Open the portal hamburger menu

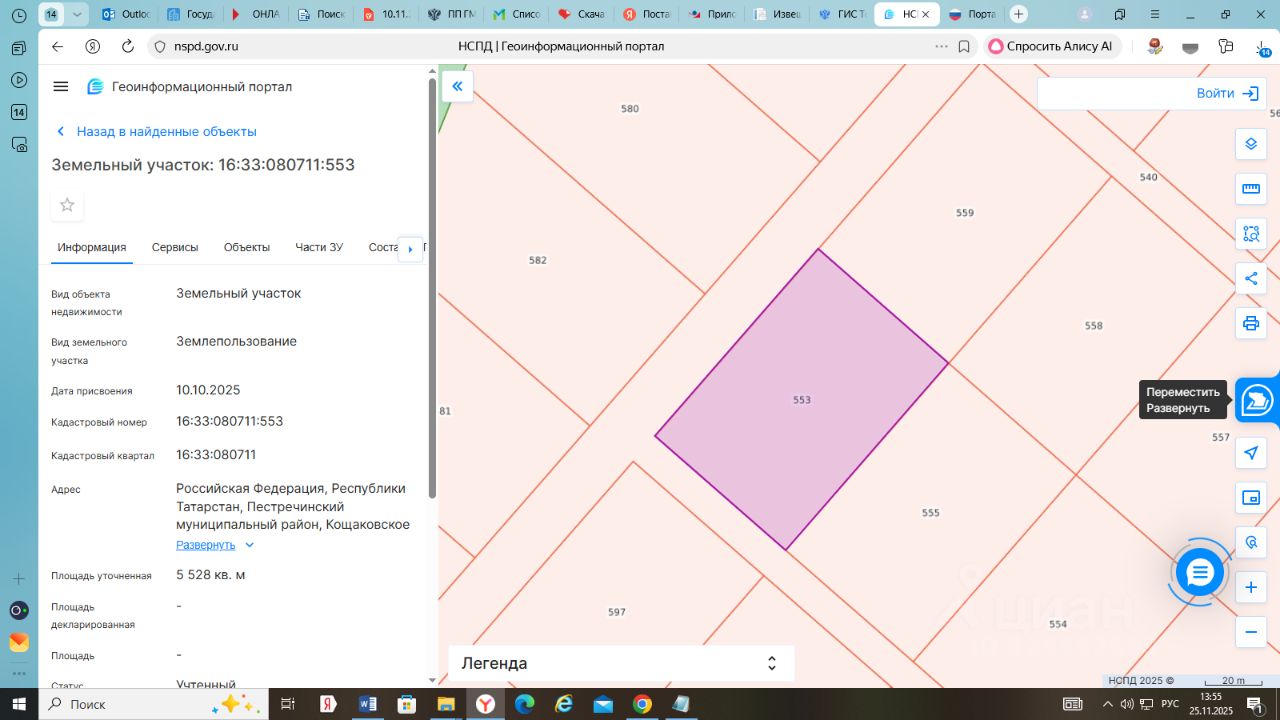[x=61, y=87]
